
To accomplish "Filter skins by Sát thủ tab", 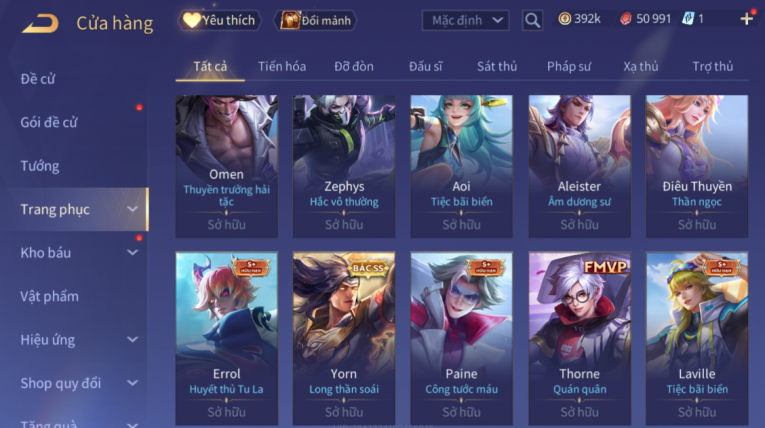I will 497,66.
